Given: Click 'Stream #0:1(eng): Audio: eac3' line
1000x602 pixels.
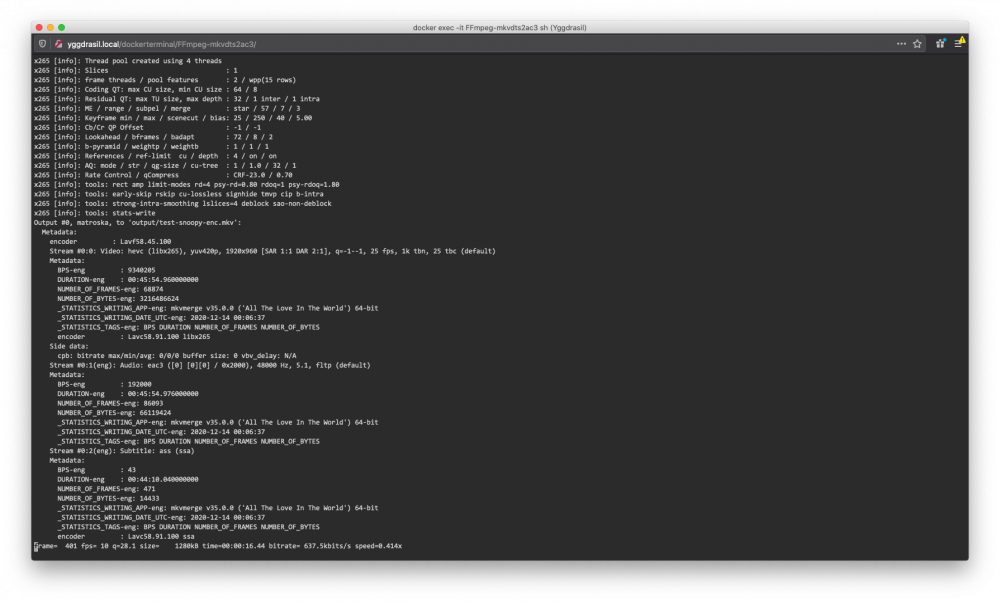Looking at the screenshot, I should click(210, 365).
